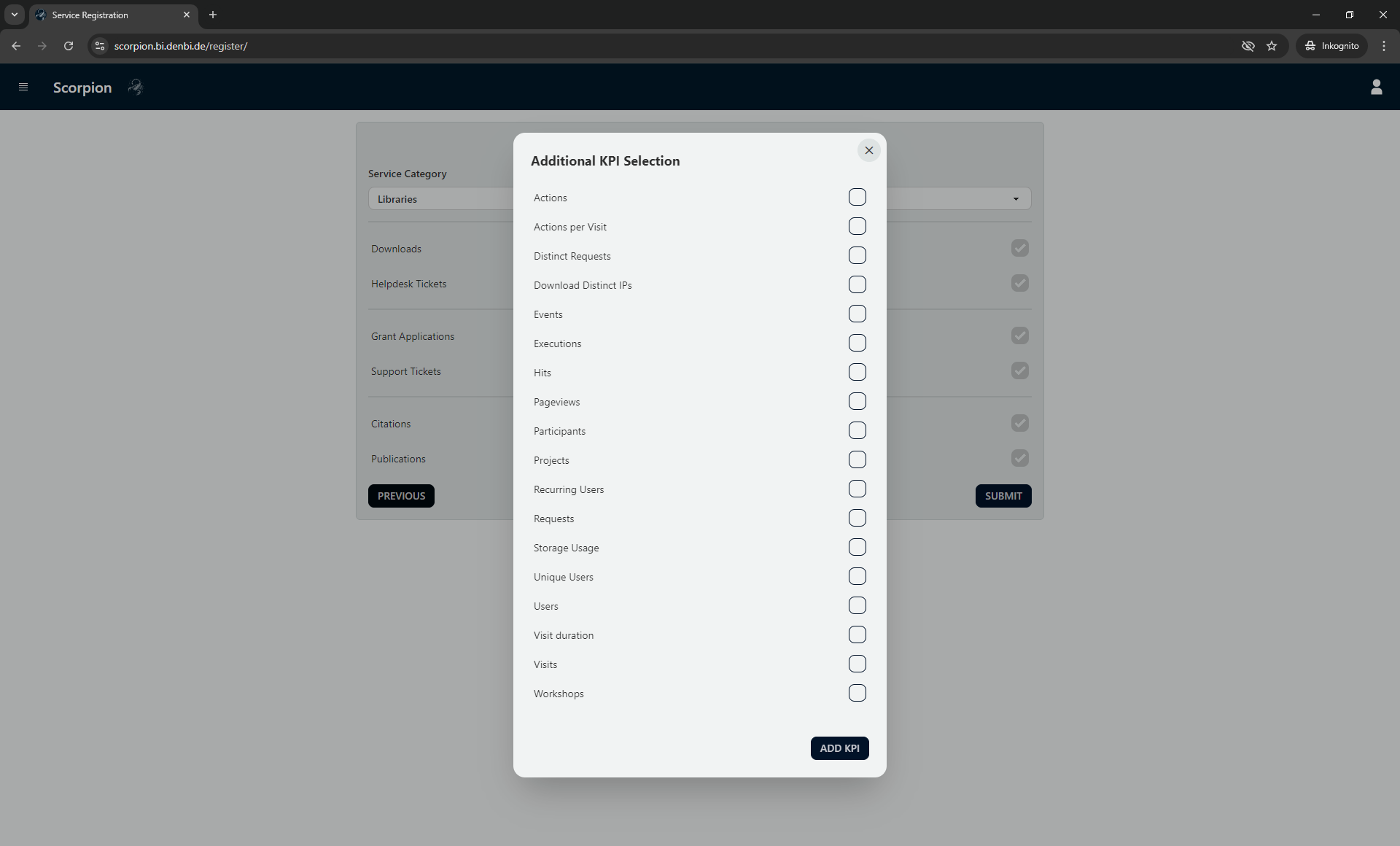1400x846 pixels.
Task: Close the Additional KPI Selection dialog
Action: click(868, 150)
